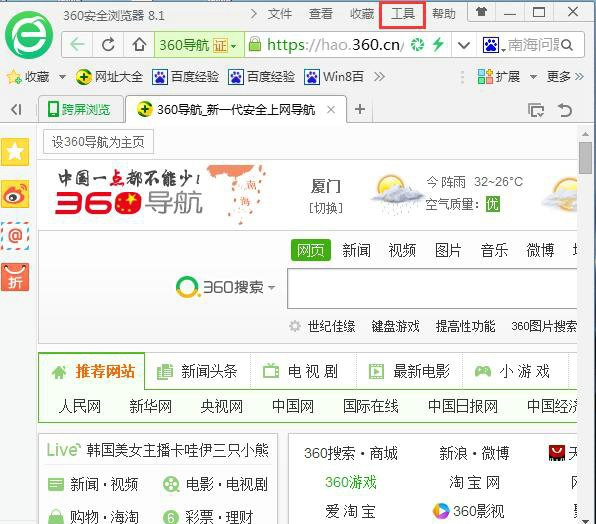Reload the page with refresh icon

(108, 45)
